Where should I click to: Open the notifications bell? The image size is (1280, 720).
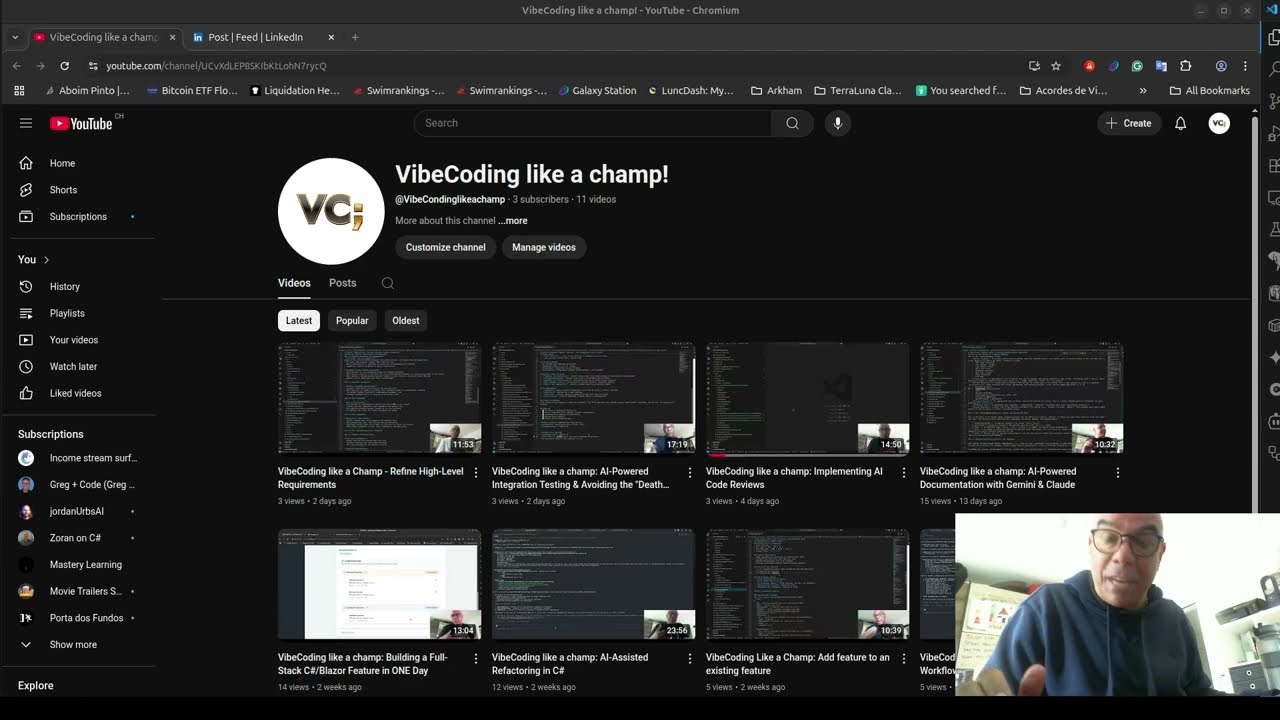[x=1180, y=123]
